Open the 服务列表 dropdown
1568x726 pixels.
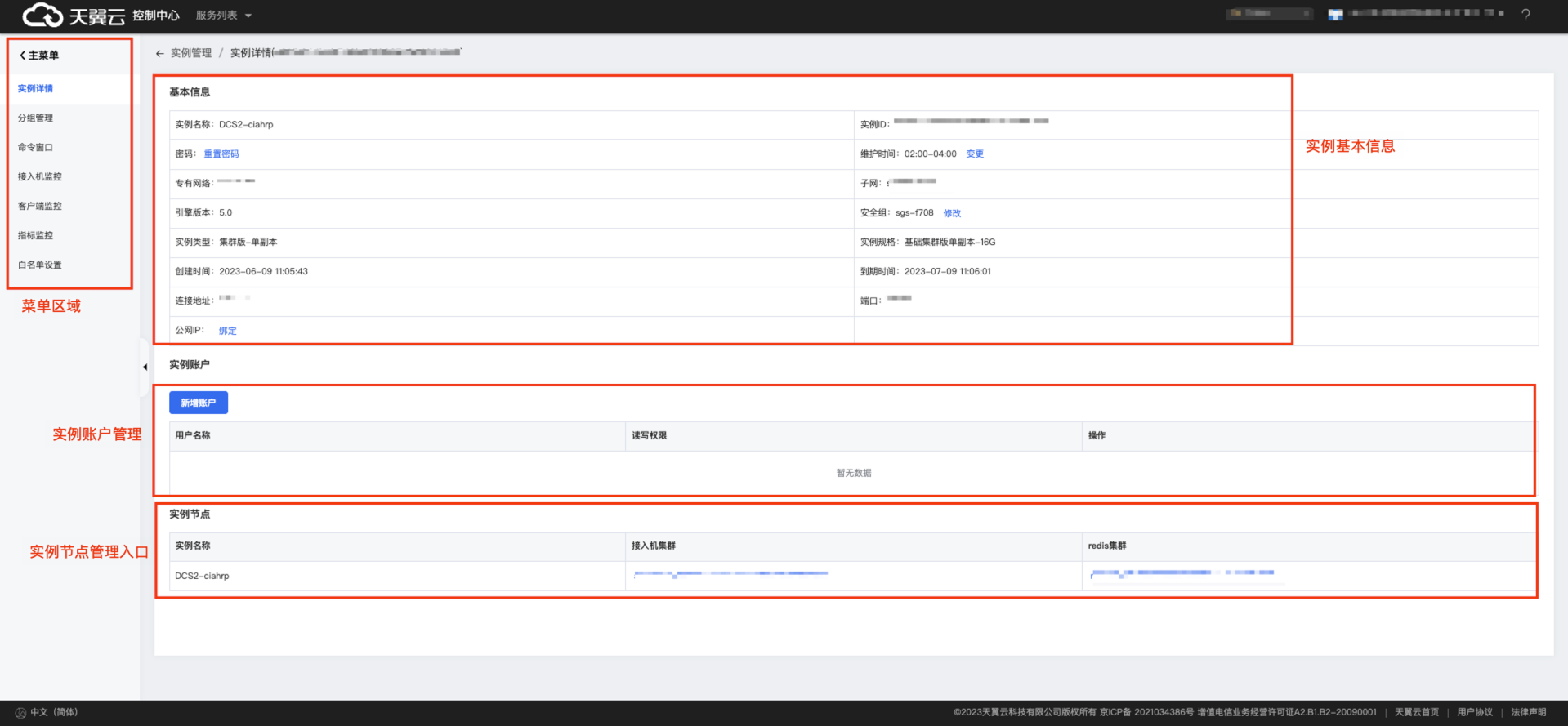tap(223, 16)
